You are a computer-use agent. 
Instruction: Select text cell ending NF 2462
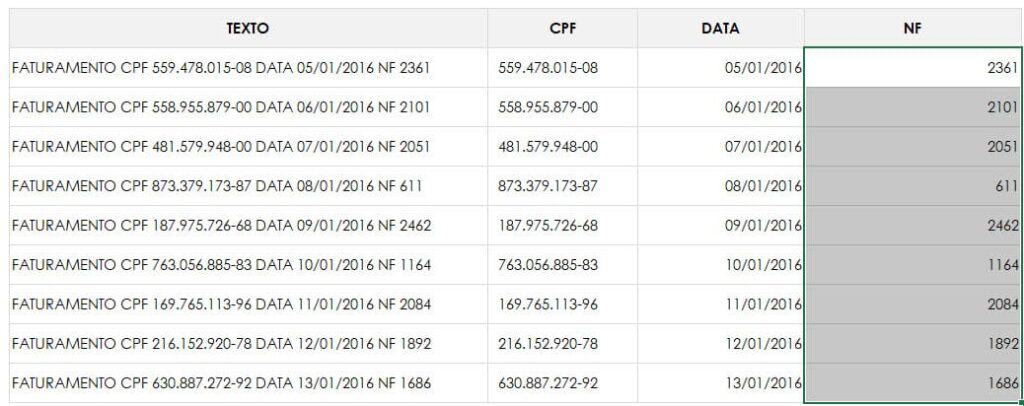pos(248,226)
